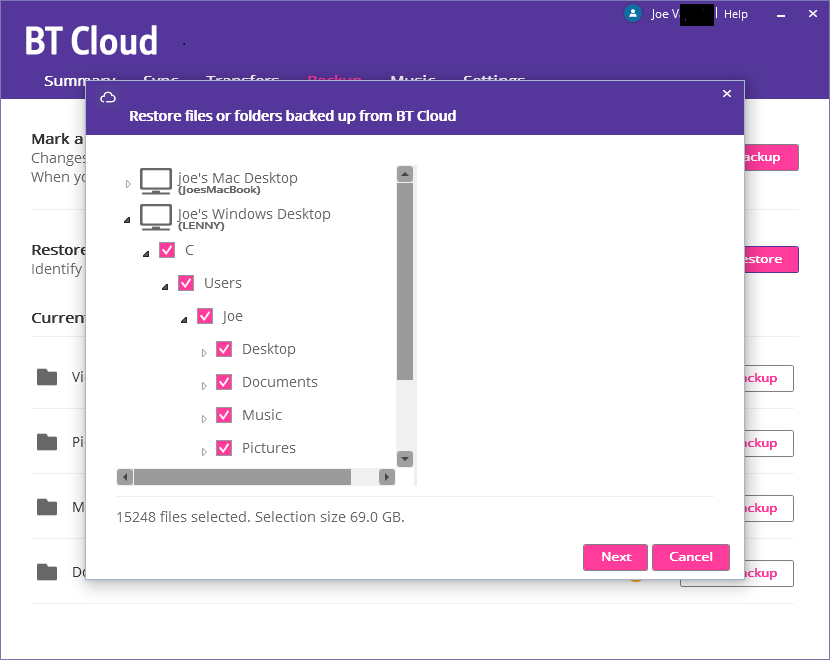Viewport: 830px width, 660px height.
Task: Select the Documents folder label
Action: point(279,382)
